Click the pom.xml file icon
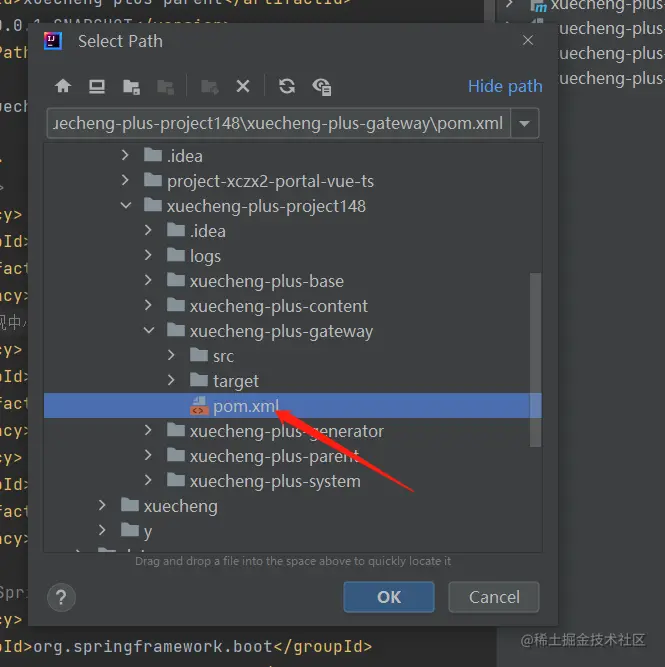This screenshot has width=665, height=667. [x=199, y=405]
